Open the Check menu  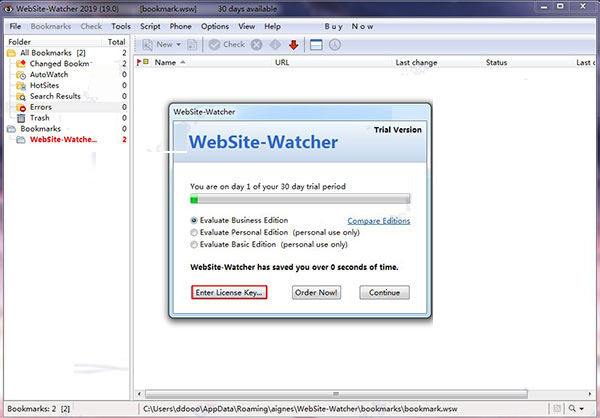tap(91, 26)
